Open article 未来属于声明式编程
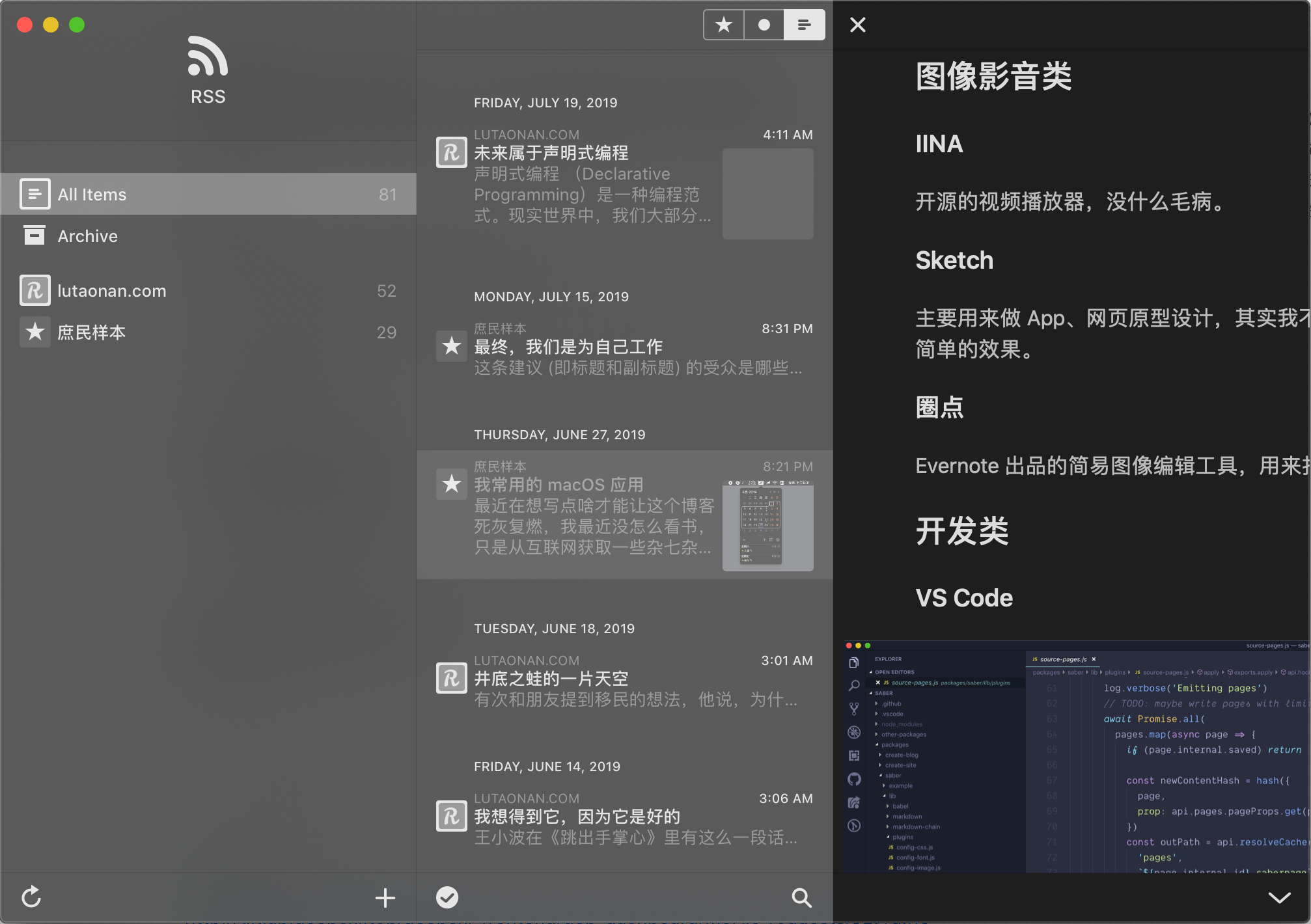The width and height of the screenshot is (1311, 924). [551, 153]
